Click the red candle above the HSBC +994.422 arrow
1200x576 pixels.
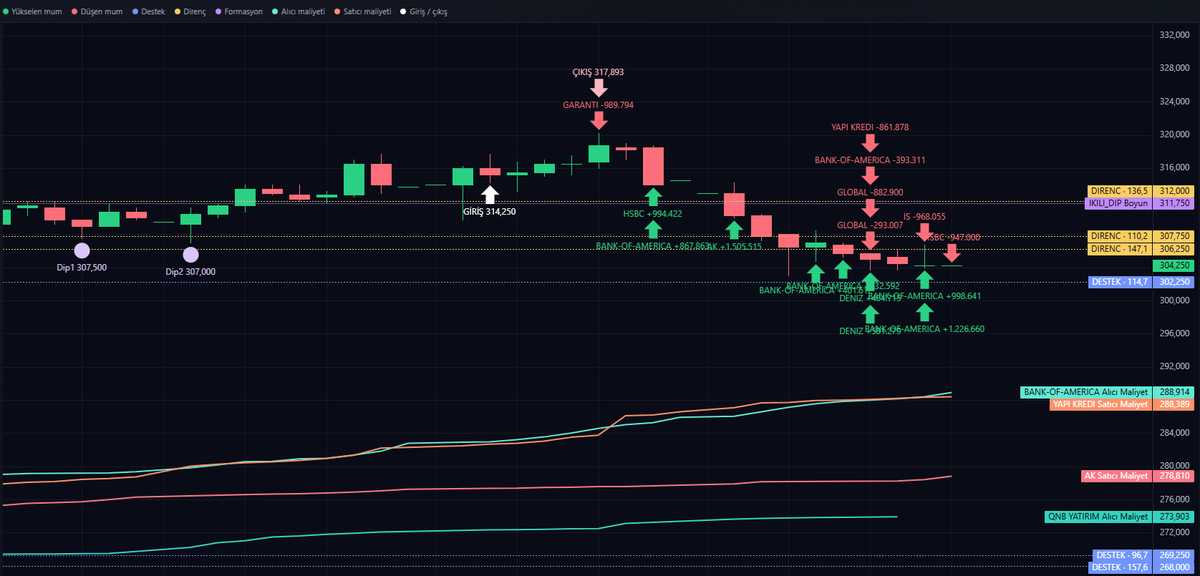pyautogui.click(x=653, y=166)
